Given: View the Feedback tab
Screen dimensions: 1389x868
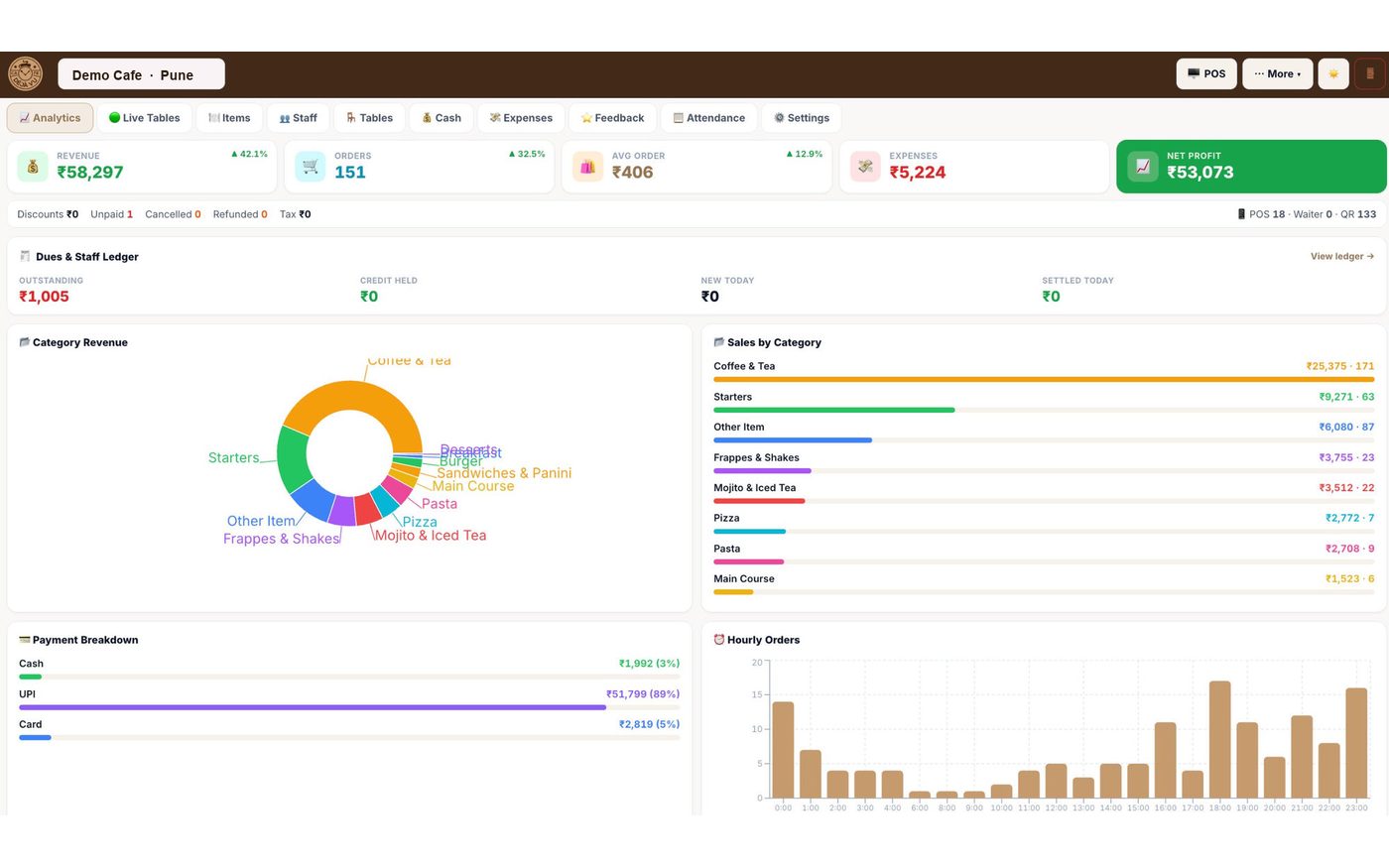Looking at the screenshot, I should (x=612, y=118).
